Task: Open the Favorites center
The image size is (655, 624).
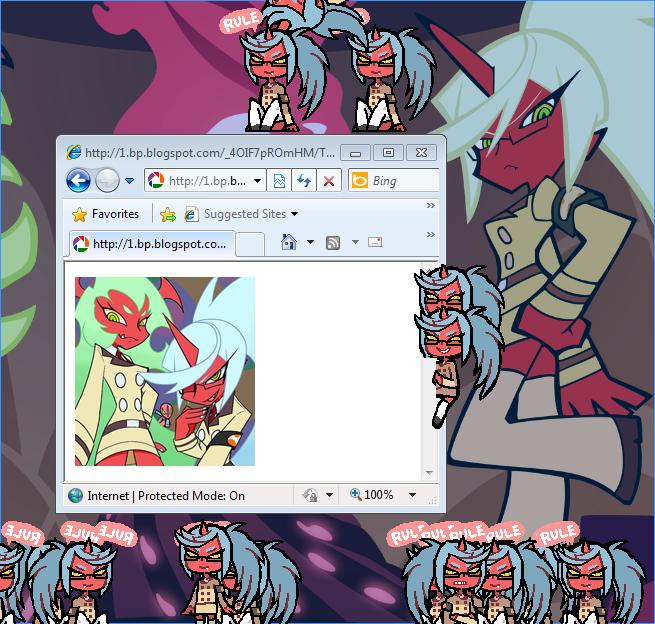Action: tap(105, 214)
